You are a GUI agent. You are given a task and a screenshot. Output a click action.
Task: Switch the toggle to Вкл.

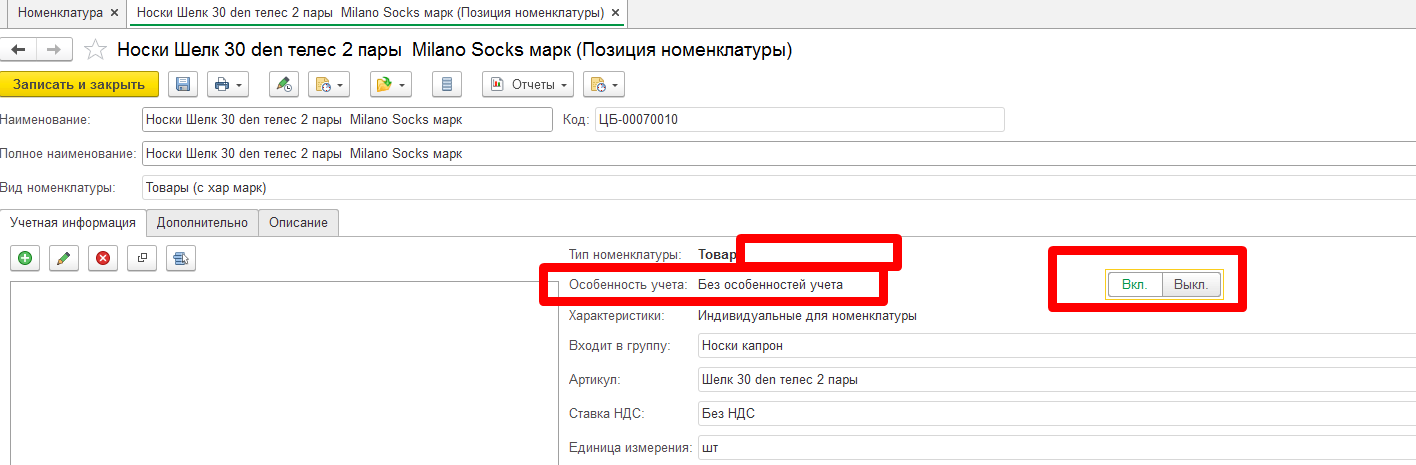(1135, 284)
